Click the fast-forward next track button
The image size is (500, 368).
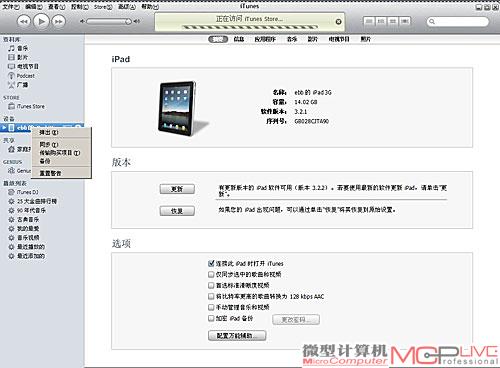coord(59,21)
